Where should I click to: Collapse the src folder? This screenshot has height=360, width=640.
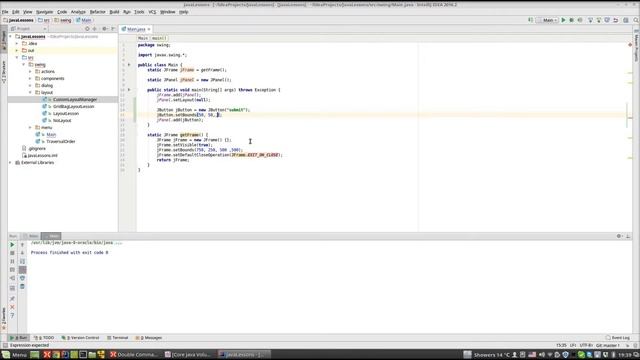[17, 58]
